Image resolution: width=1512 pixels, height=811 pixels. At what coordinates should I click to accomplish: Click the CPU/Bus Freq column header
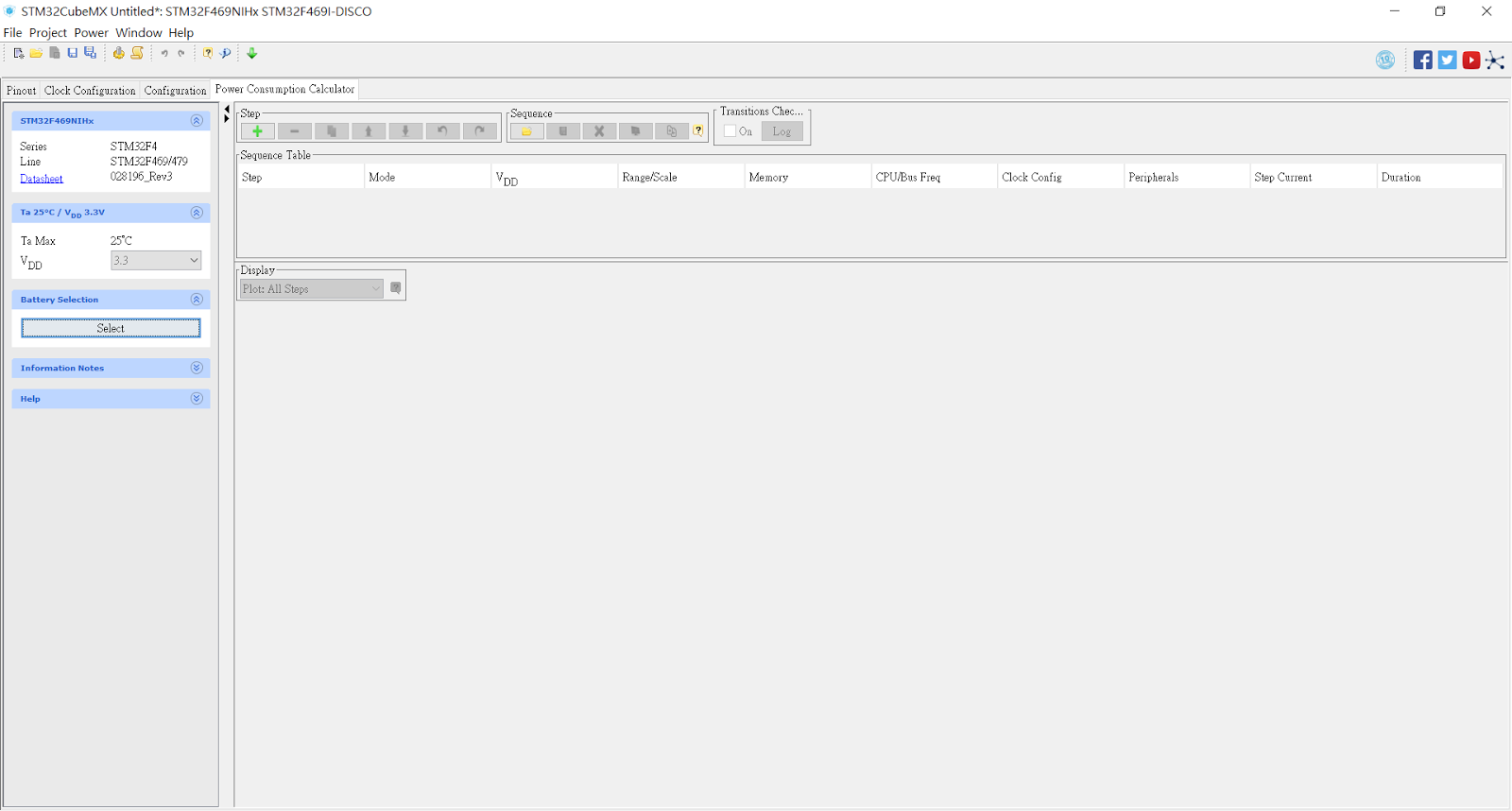pos(934,177)
